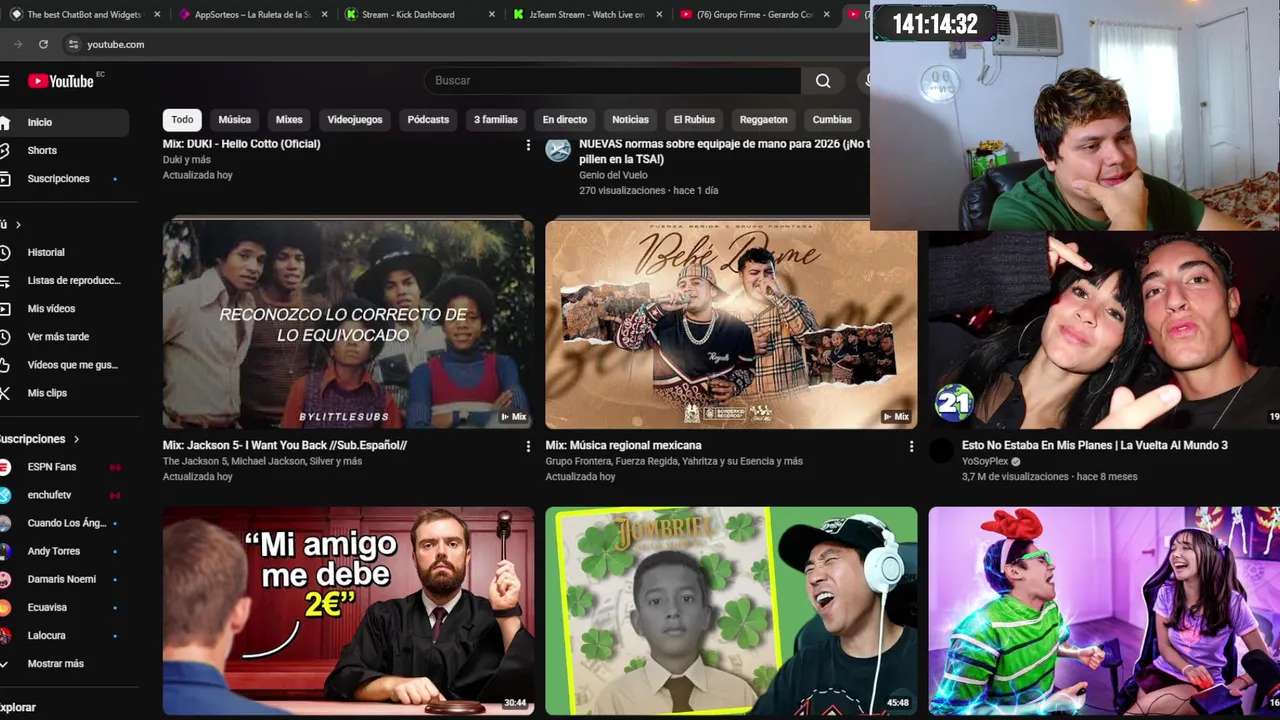Click ESPN Fans channel avatar

coord(5,467)
